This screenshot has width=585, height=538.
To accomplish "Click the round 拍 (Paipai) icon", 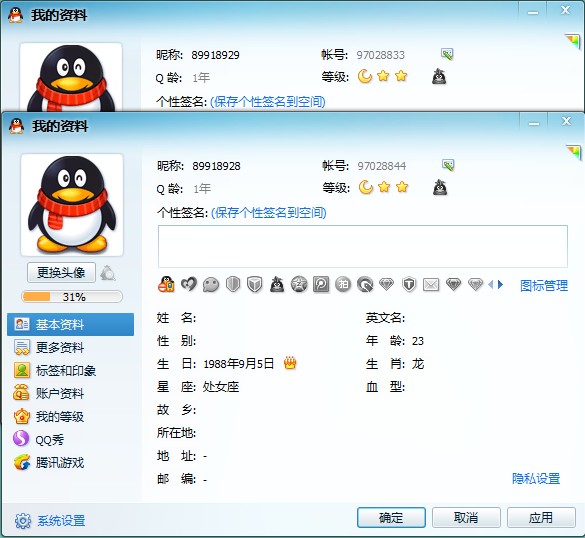I will [343, 285].
